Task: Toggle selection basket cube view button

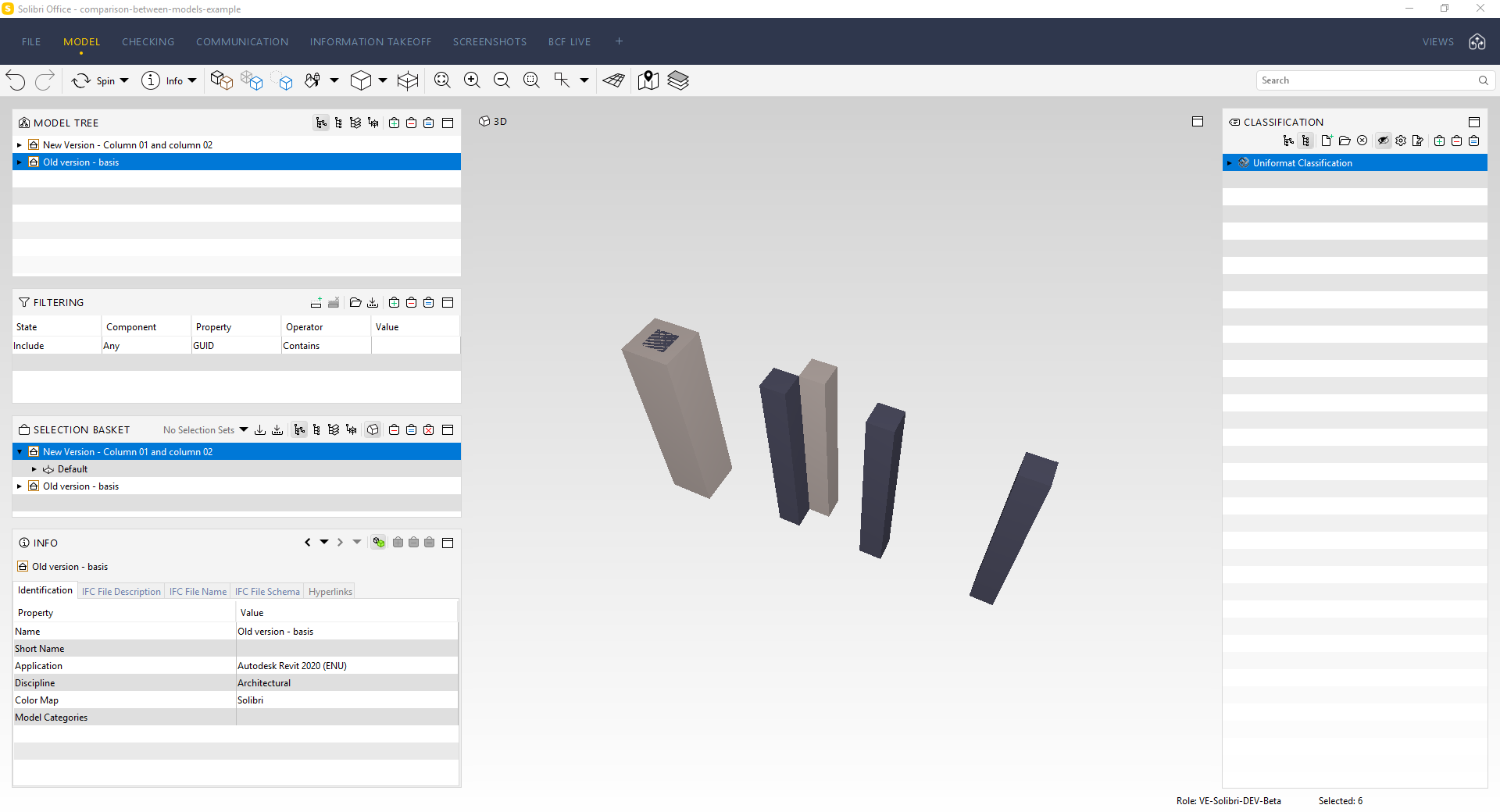Action: point(373,430)
